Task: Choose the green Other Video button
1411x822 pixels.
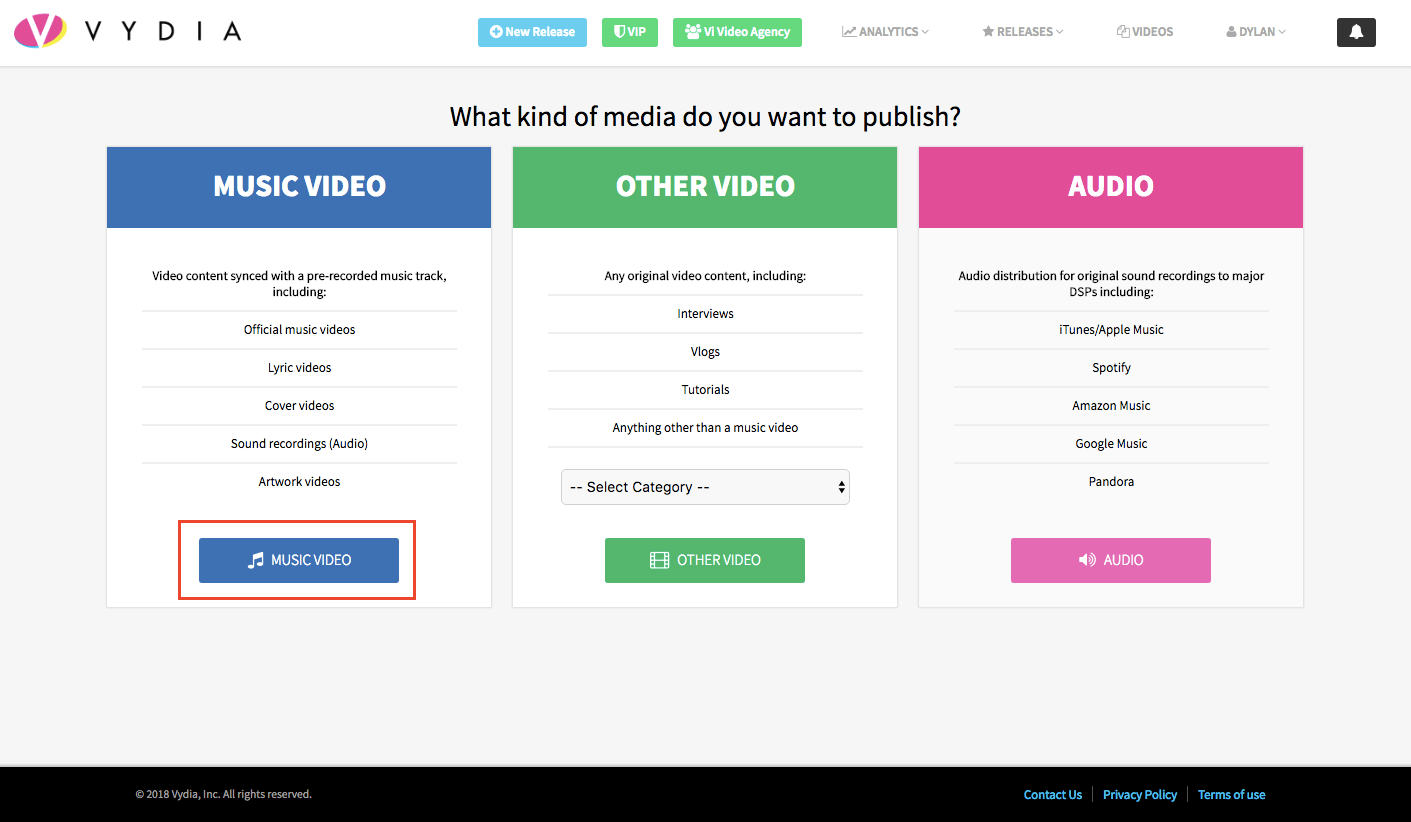Action: coord(705,560)
